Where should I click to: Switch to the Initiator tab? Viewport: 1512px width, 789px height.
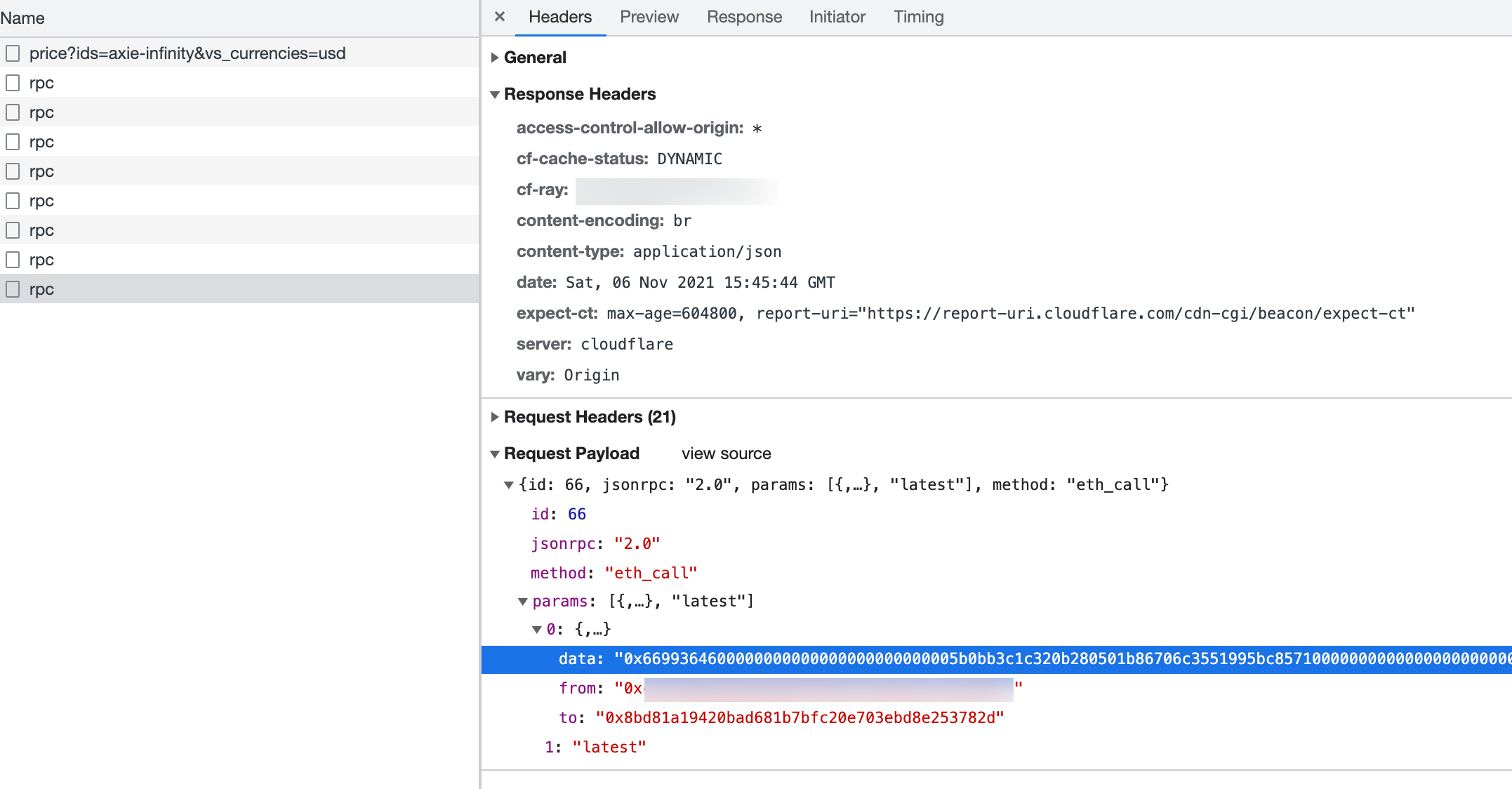[837, 17]
